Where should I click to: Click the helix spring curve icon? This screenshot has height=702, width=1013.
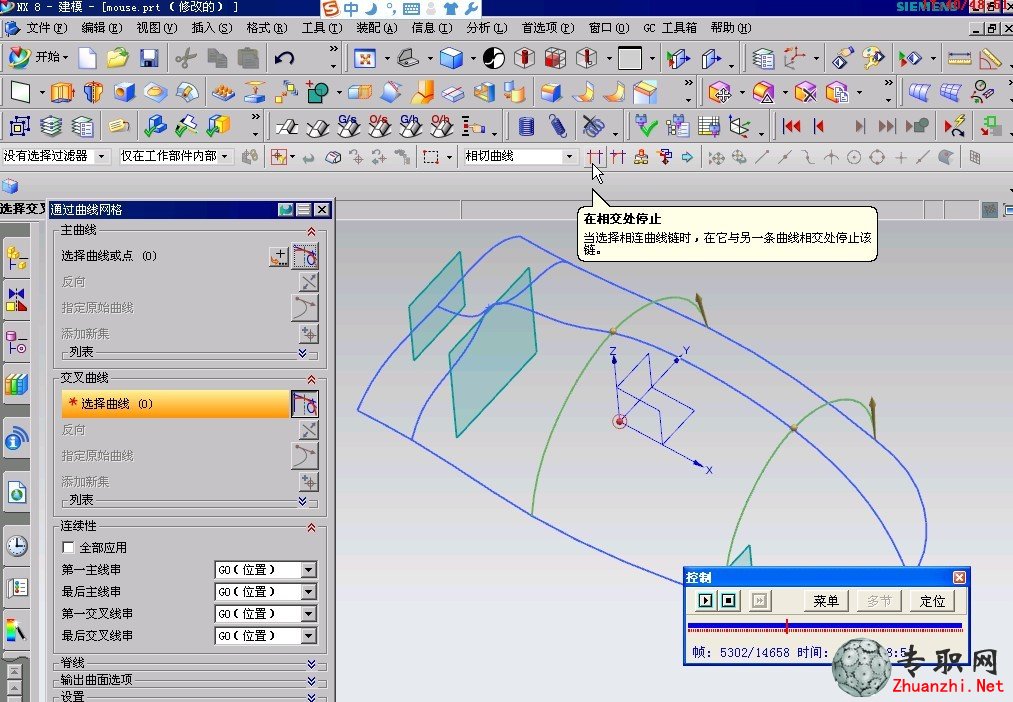pyautogui.click(x=558, y=126)
